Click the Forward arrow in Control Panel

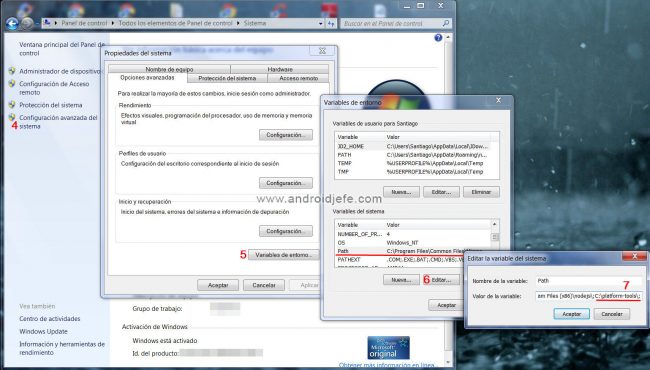coord(27,23)
